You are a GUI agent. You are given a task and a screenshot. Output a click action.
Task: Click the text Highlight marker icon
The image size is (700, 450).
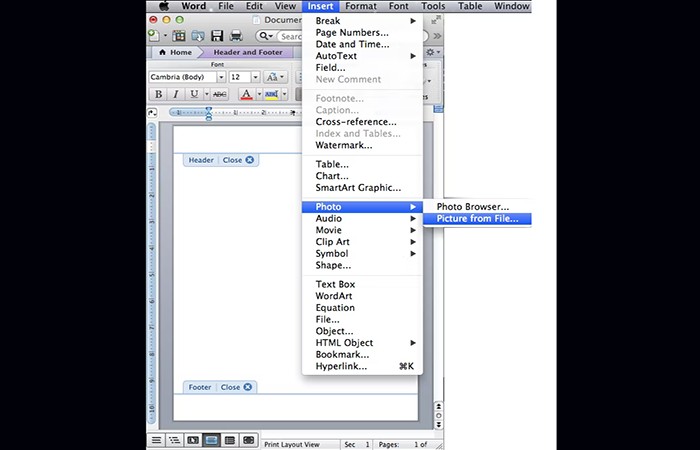coord(271,94)
